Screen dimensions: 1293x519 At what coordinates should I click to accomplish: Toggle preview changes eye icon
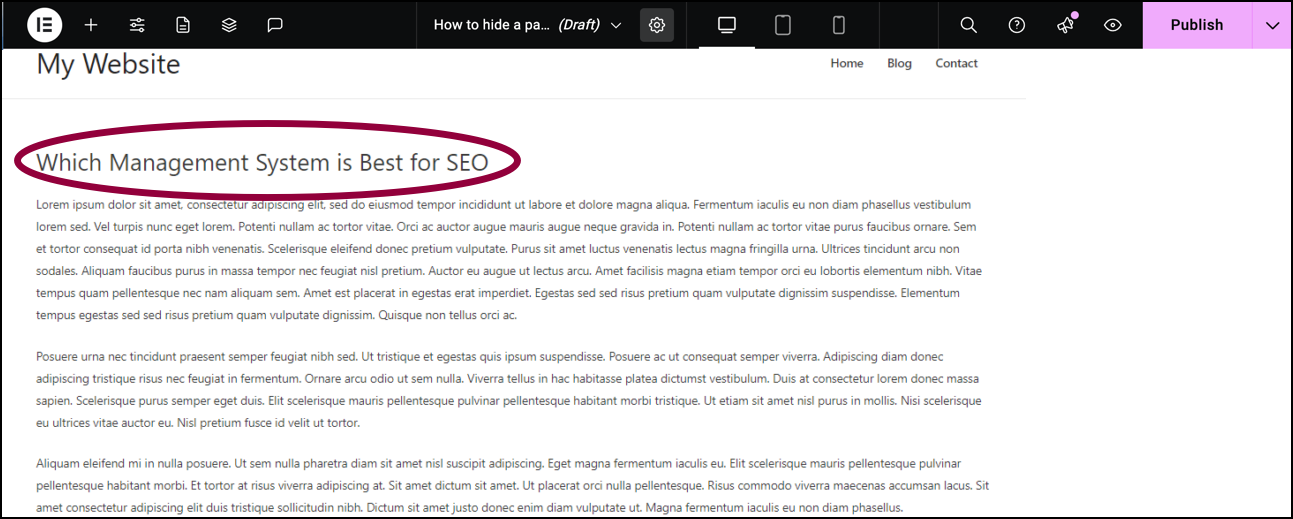(x=1113, y=25)
